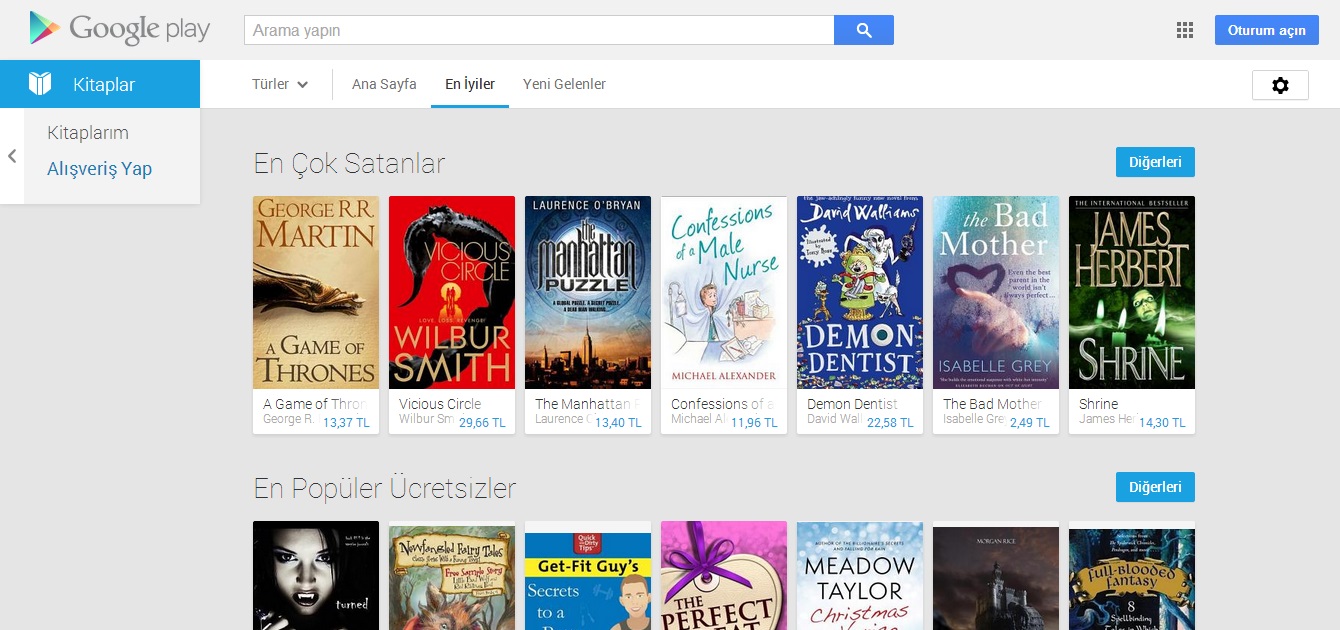The width and height of the screenshot is (1340, 630).
Task: Click the 11,96 TL price
Action: tap(754, 423)
